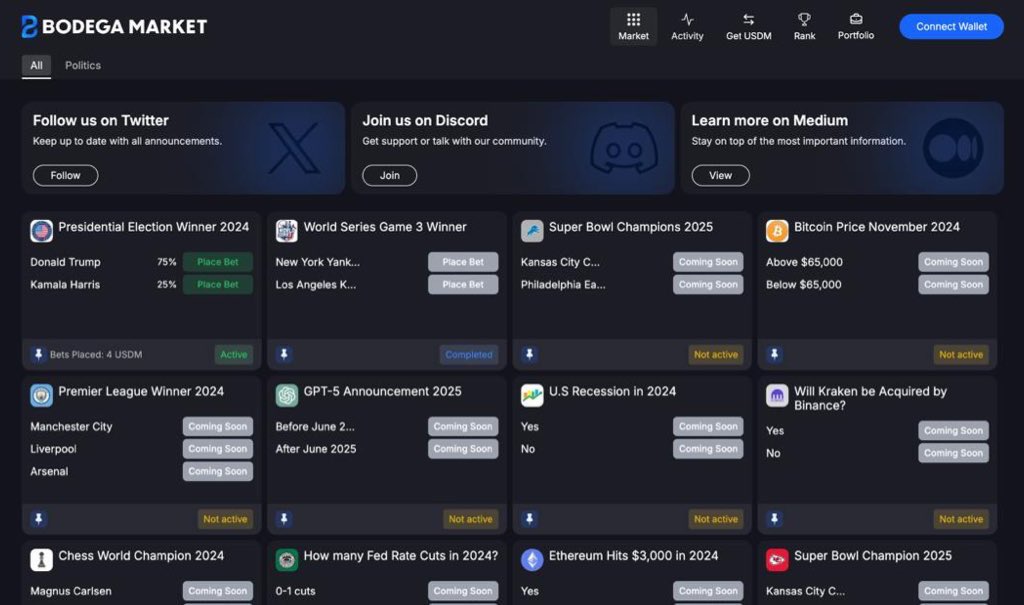Switch to the Politics tab

click(83, 65)
